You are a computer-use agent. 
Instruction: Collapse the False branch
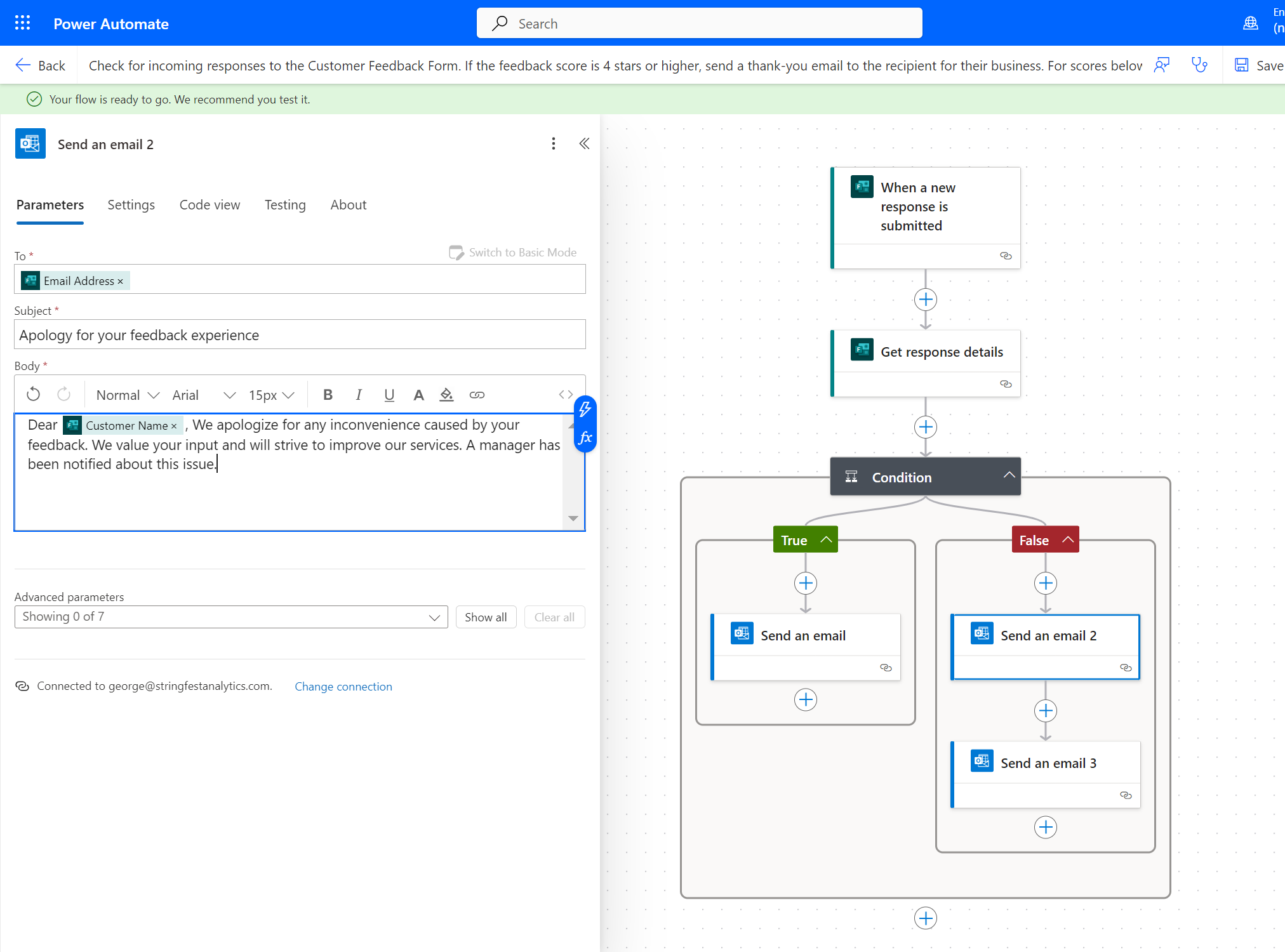(x=1069, y=540)
